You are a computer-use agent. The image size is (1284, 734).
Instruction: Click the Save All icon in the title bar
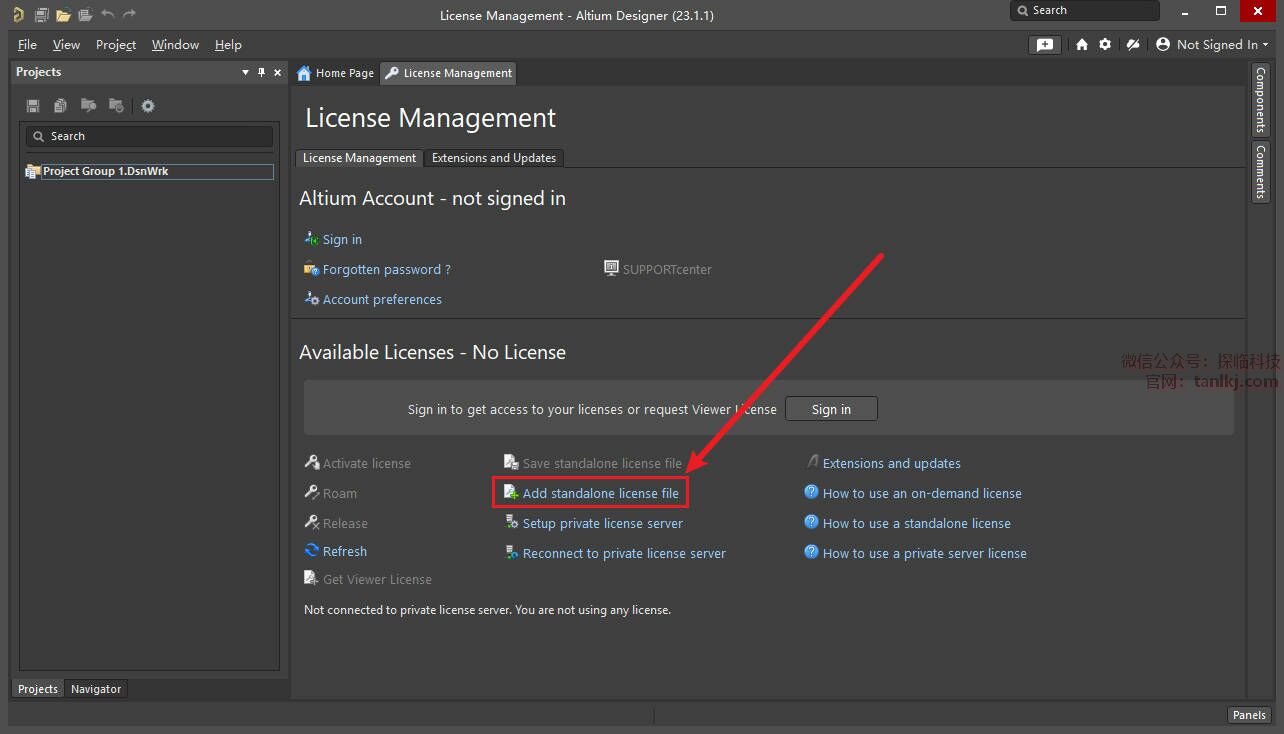[41, 15]
